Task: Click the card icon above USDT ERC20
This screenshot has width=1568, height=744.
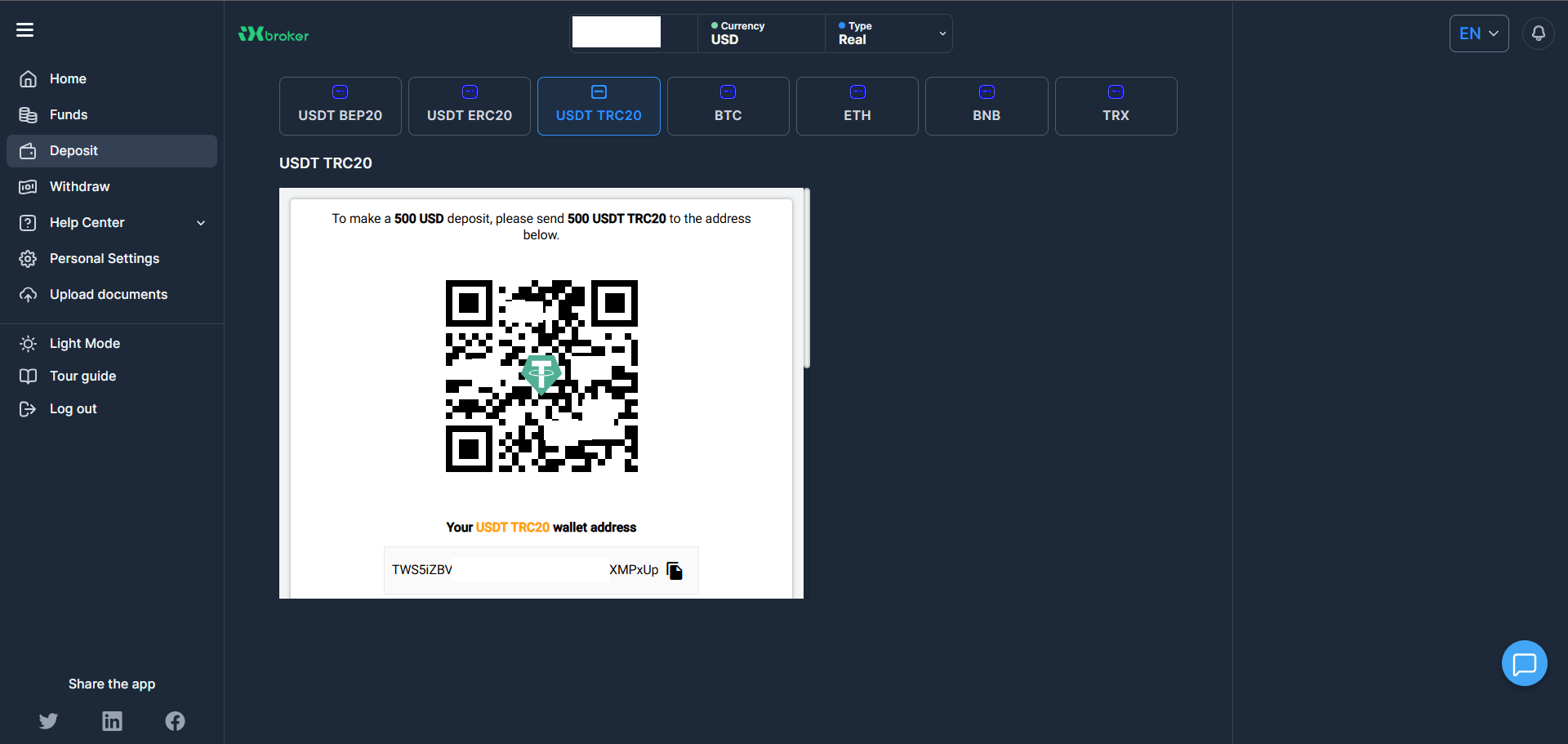Action: point(470,91)
